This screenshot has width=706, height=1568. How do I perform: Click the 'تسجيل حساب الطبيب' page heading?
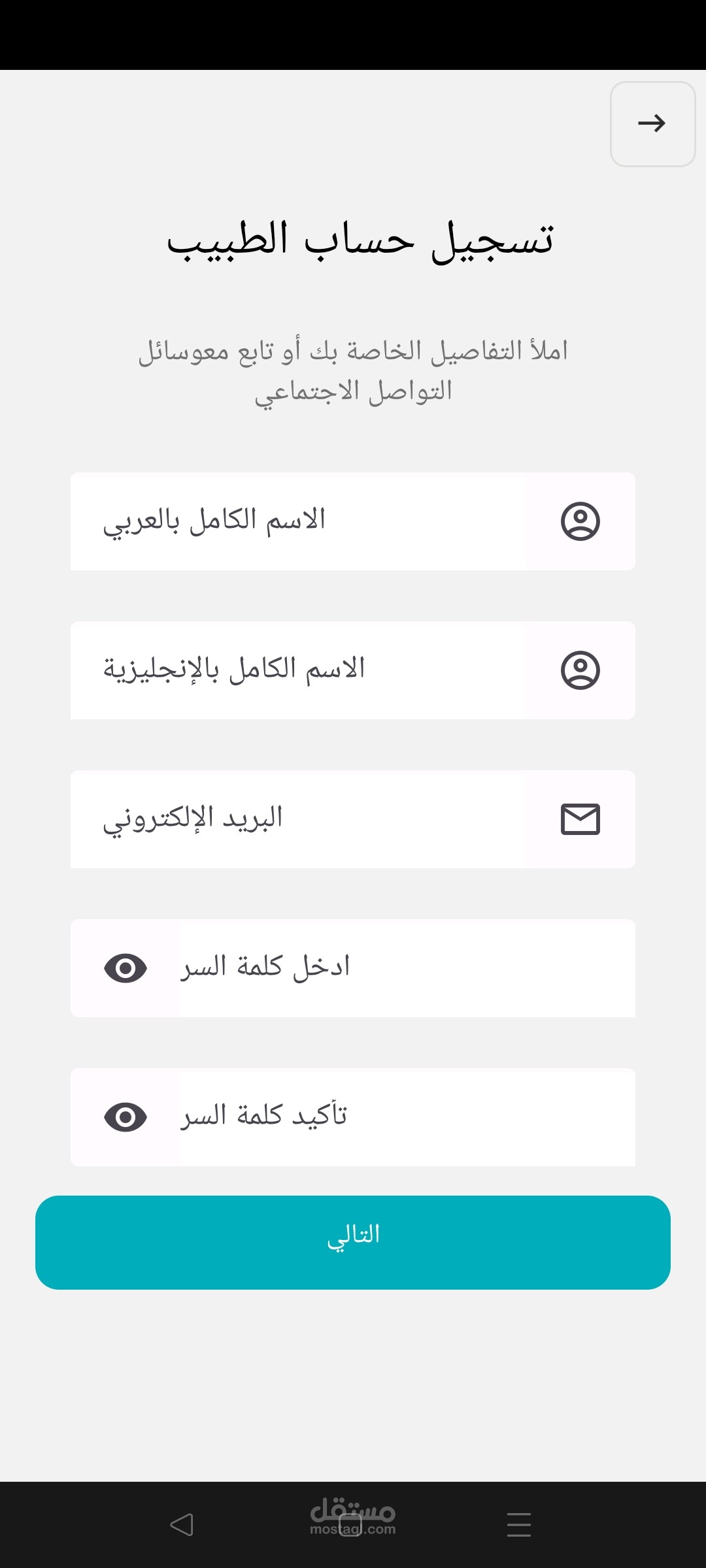click(360, 240)
